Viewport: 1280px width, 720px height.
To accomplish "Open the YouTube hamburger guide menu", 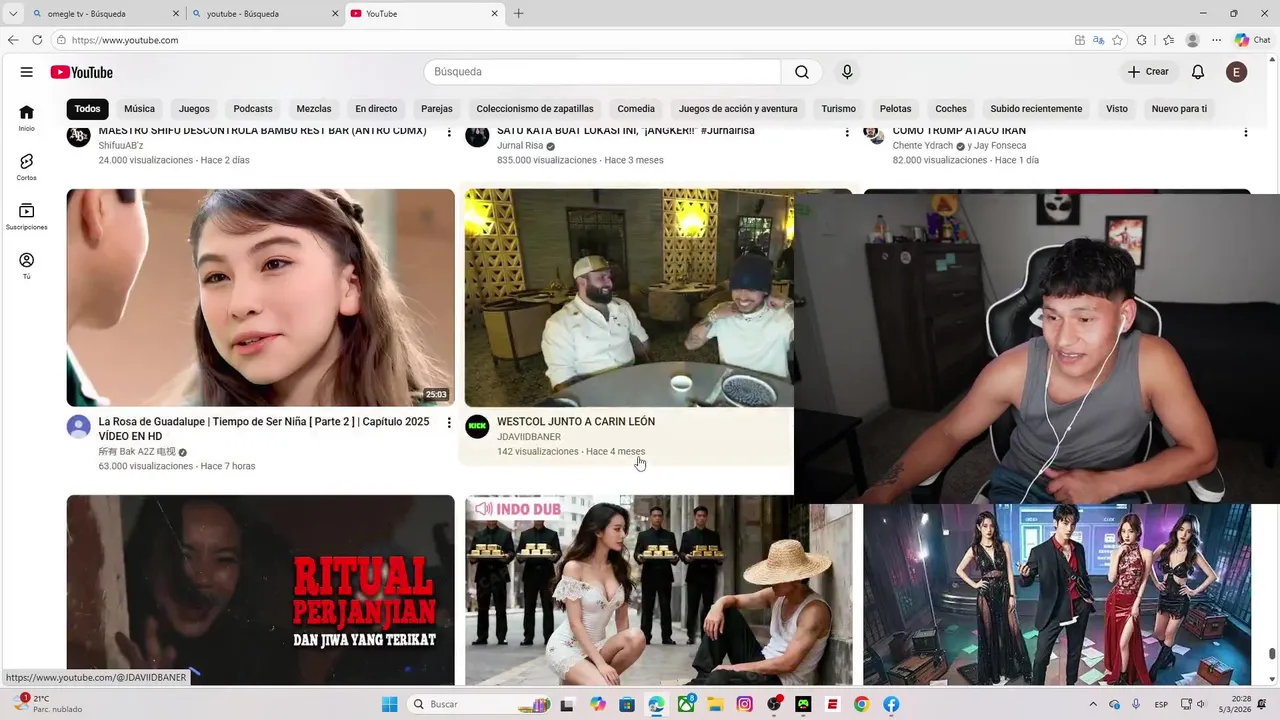I will 26,72.
